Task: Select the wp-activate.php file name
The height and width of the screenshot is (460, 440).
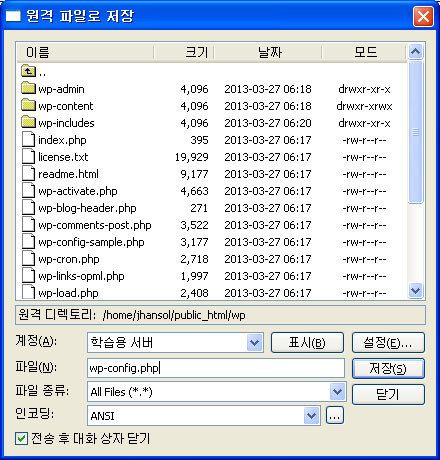Action: (78, 191)
